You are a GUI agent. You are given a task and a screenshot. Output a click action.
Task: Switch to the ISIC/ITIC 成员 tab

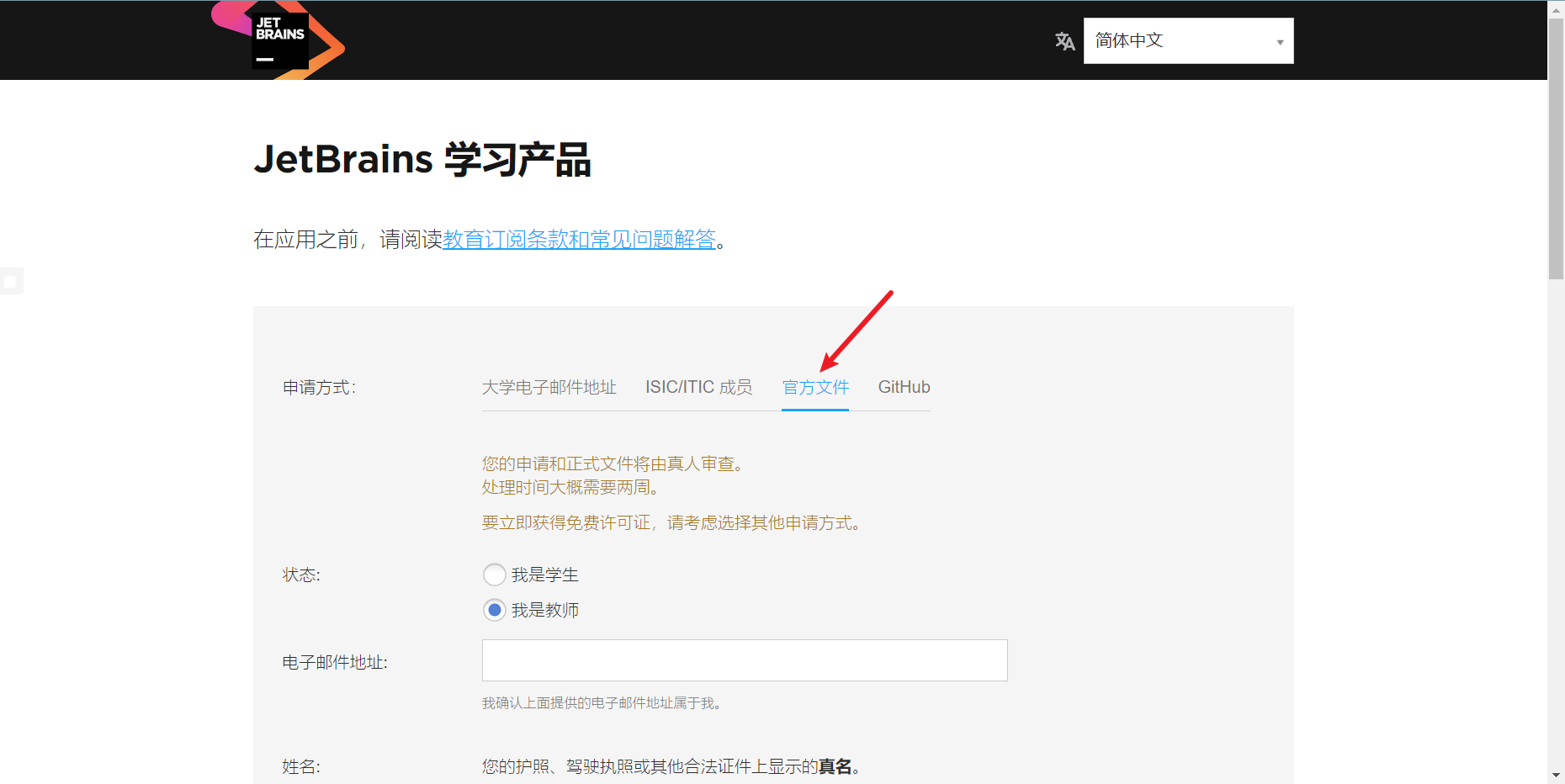click(x=698, y=387)
